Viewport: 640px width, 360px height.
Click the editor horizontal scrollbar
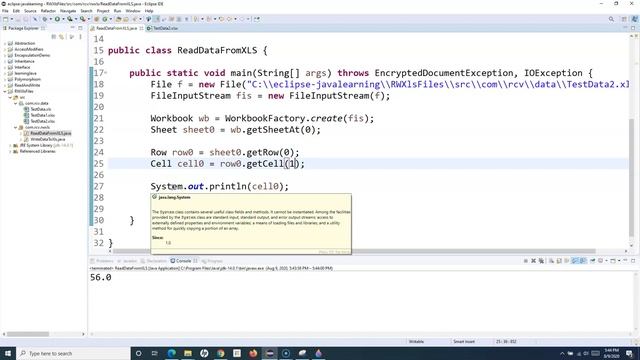[x=354, y=251]
